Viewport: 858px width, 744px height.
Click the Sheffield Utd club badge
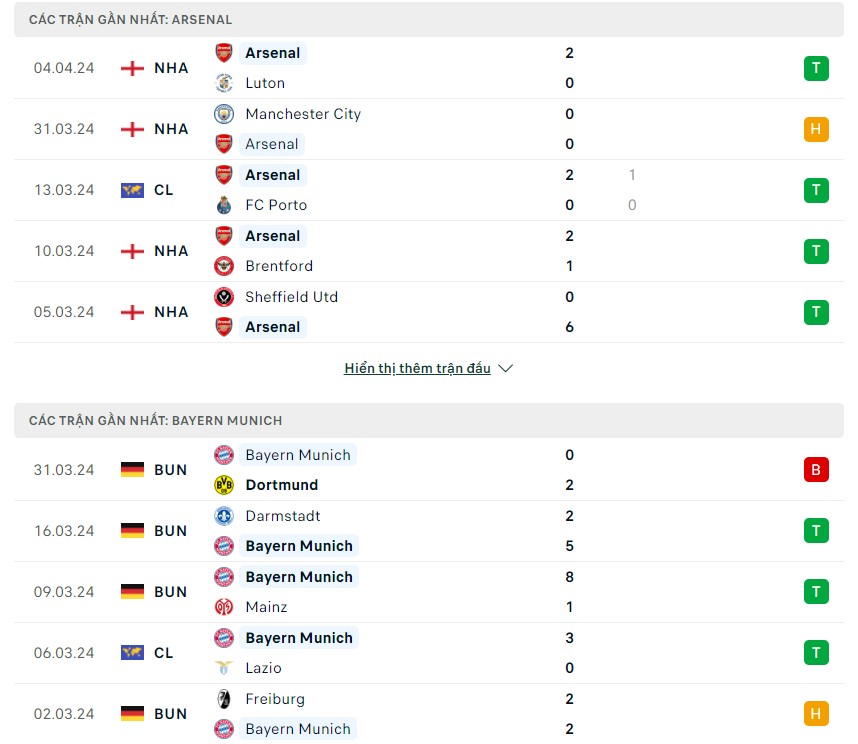pyautogui.click(x=223, y=297)
